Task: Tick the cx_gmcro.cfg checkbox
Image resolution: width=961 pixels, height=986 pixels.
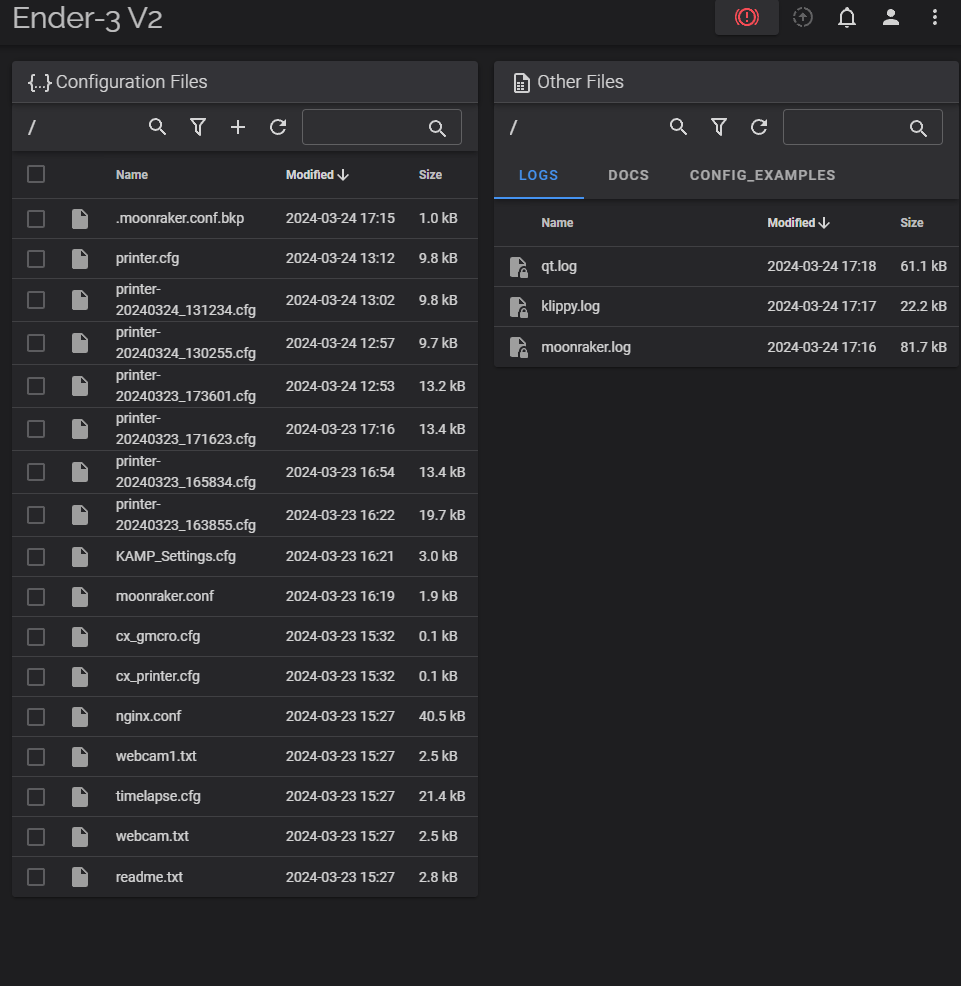Action: click(36, 636)
